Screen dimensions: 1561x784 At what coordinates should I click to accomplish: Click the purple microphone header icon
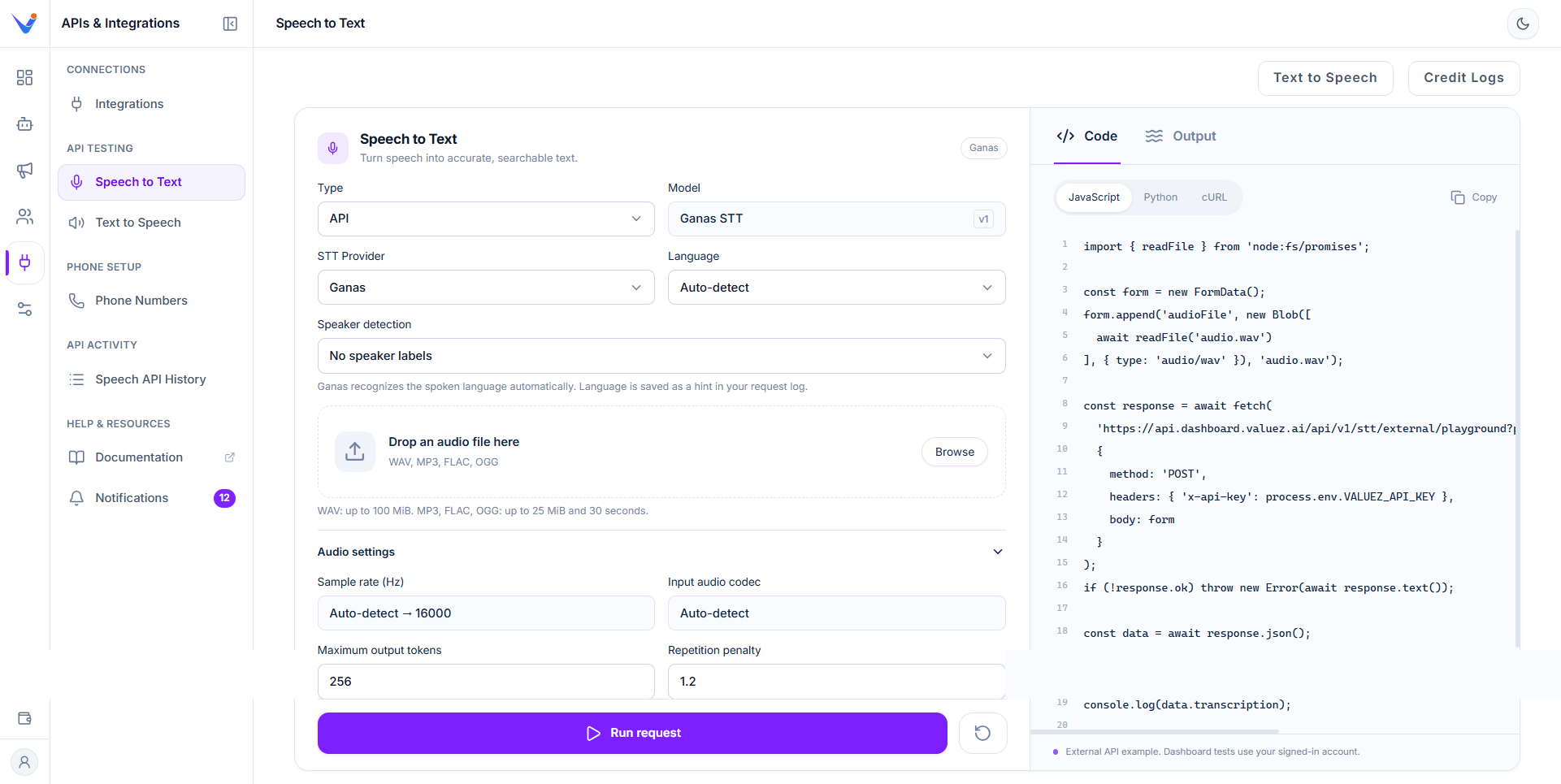332,148
